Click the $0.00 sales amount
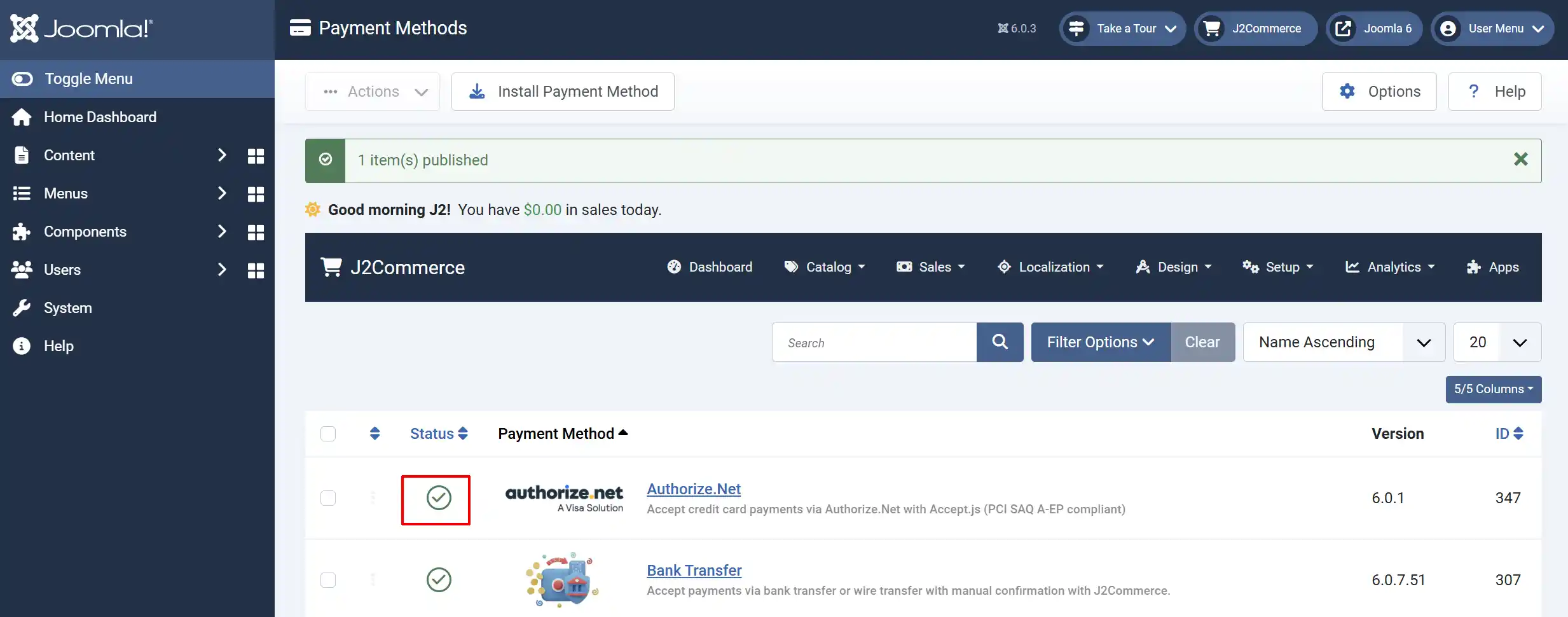The width and height of the screenshot is (1568, 617). point(542,210)
